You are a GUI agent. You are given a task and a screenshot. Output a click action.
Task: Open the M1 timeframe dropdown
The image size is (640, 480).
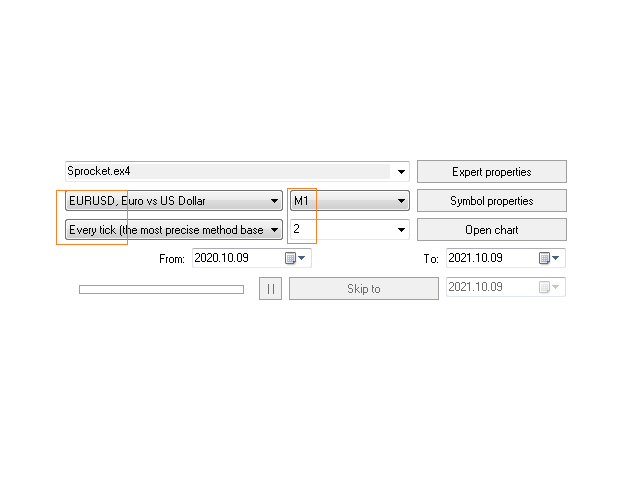pos(350,201)
